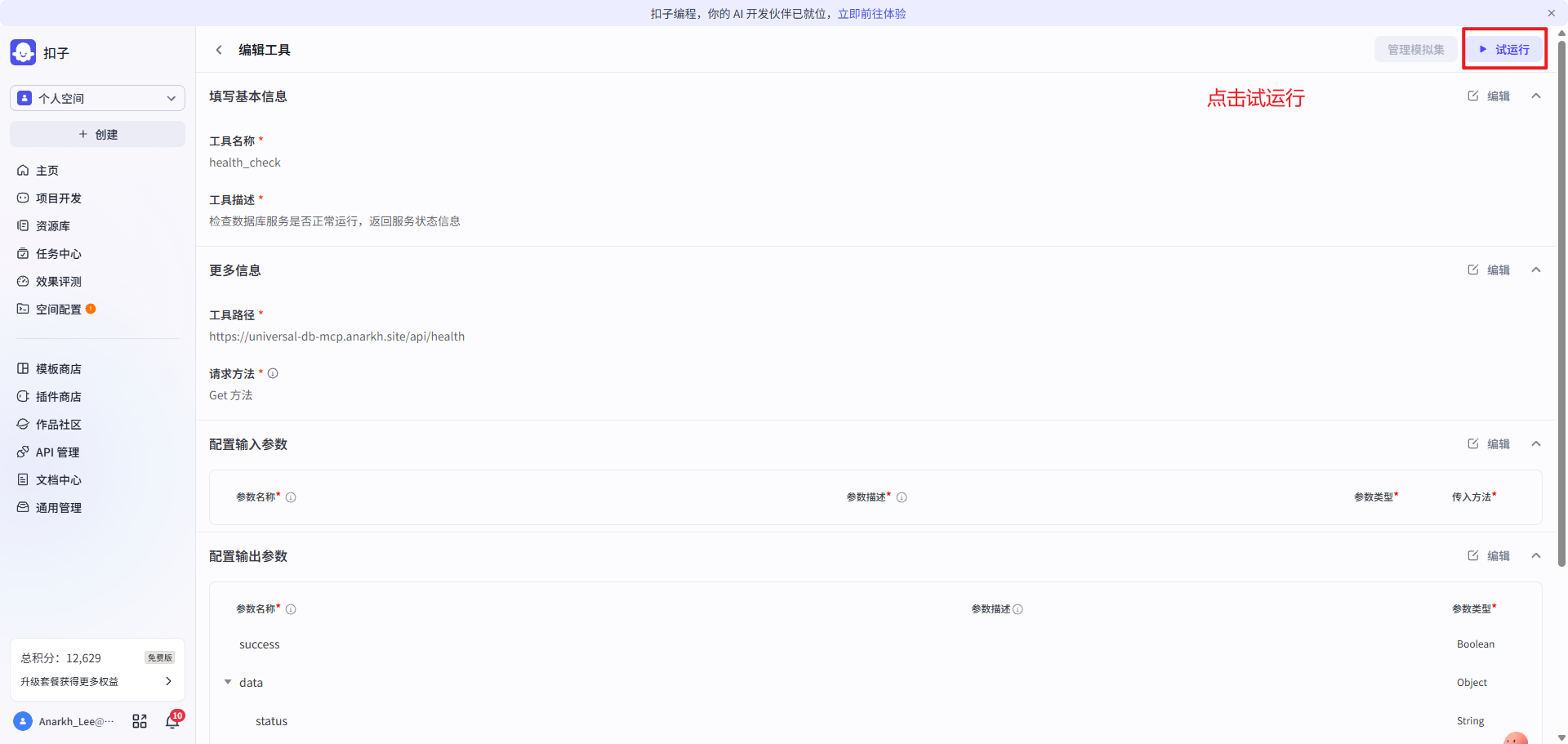Screen dimensions: 1568x744
Task: Click the String type of status
Action: pyautogui.click(x=1470, y=721)
